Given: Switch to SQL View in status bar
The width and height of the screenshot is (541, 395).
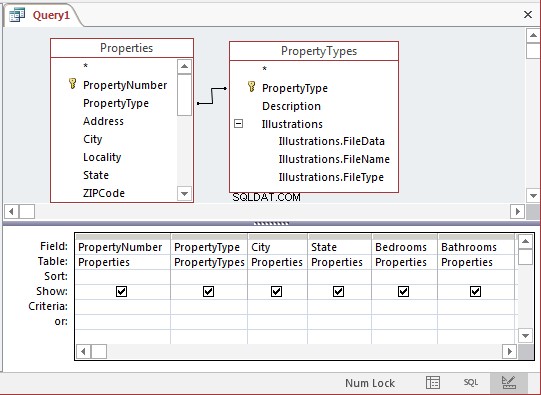Looking at the screenshot, I should (471, 382).
